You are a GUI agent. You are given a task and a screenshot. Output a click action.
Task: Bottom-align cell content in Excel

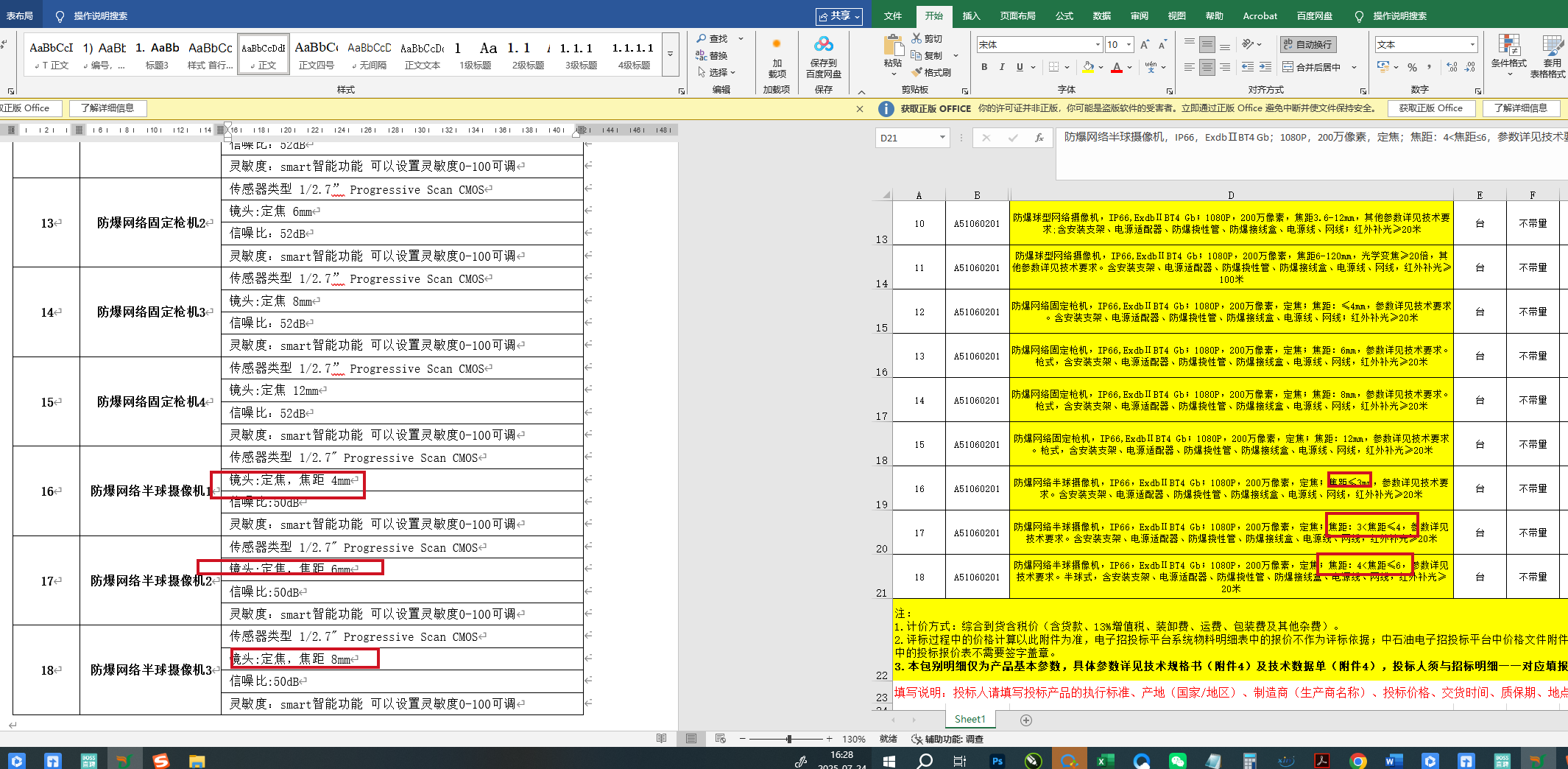pos(1225,45)
